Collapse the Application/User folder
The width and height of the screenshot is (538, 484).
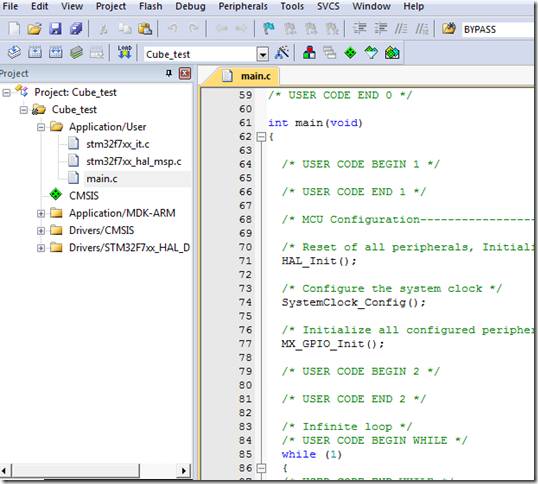coord(41,127)
